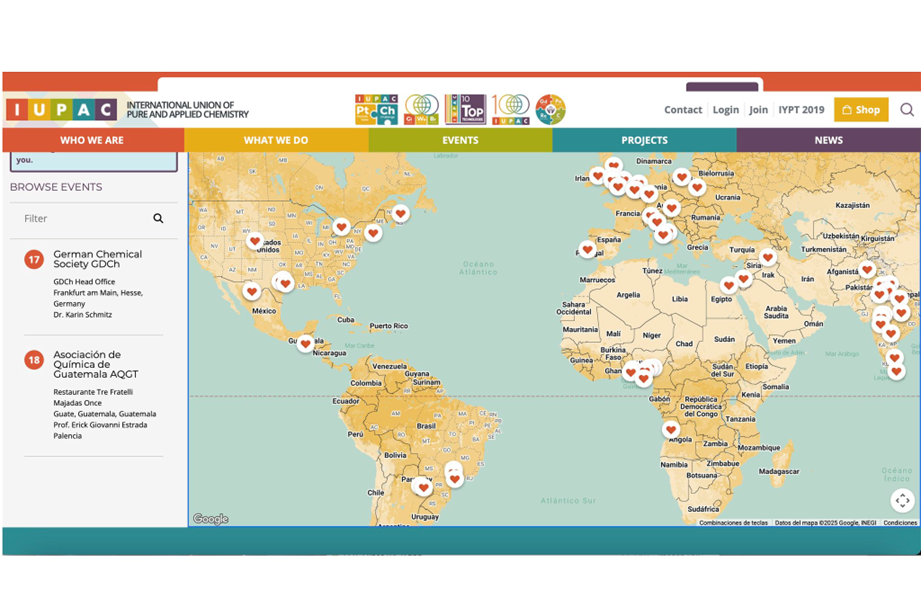Click the heart marker in Egypt
Image resolution: width=921 pixels, height=598 pixels.
pos(729,285)
